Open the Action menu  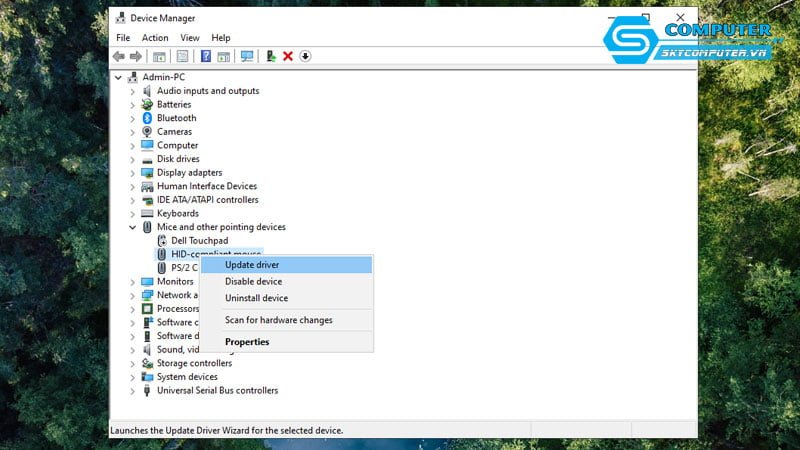(155, 38)
